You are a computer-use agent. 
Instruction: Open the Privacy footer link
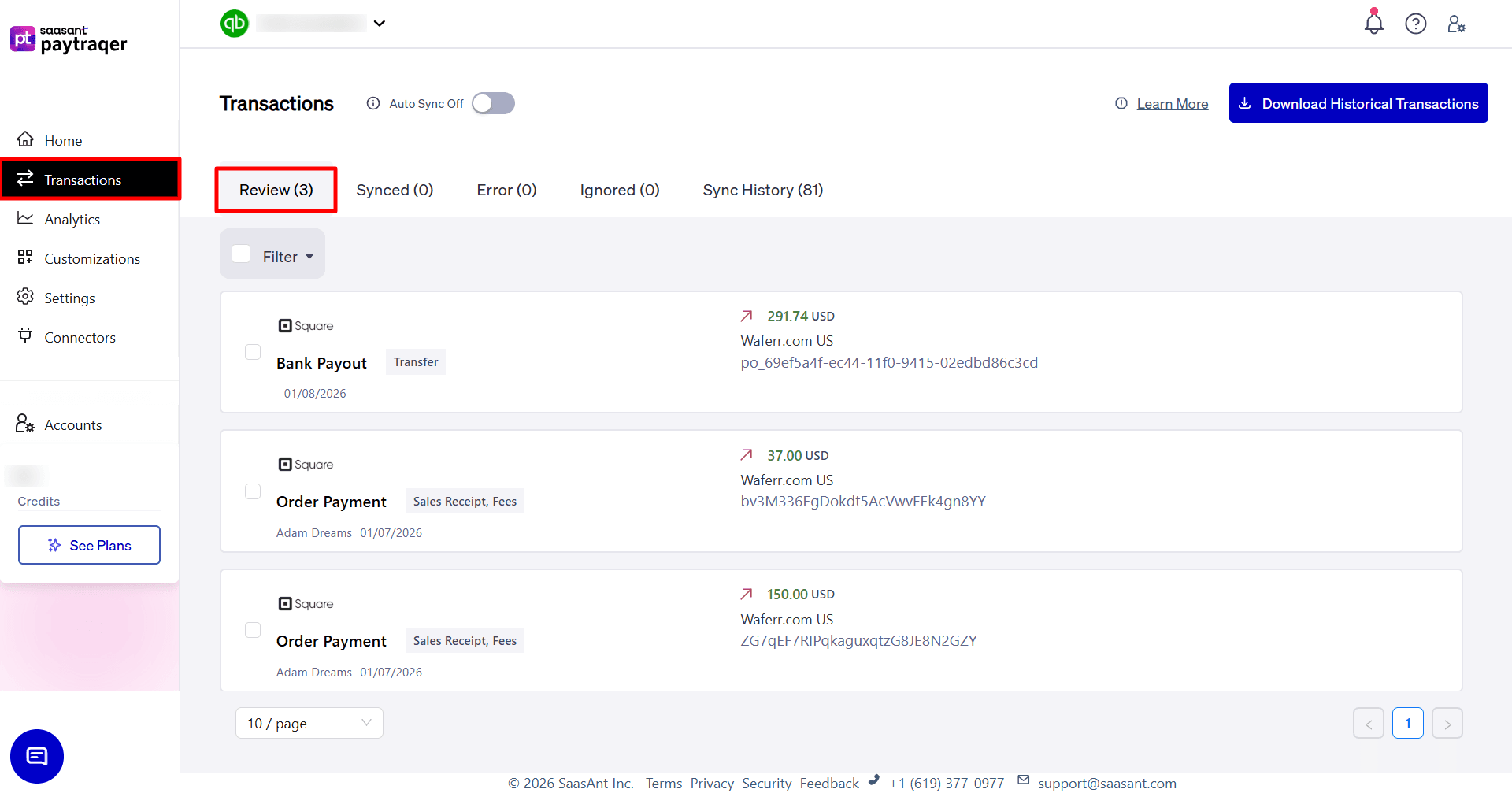712,784
